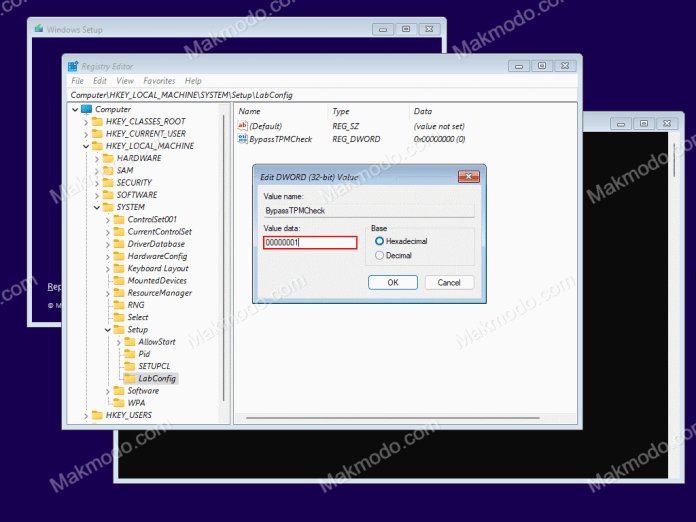
Task: Click the Registry Editor title bar icon
Action: pyautogui.click(x=73, y=67)
